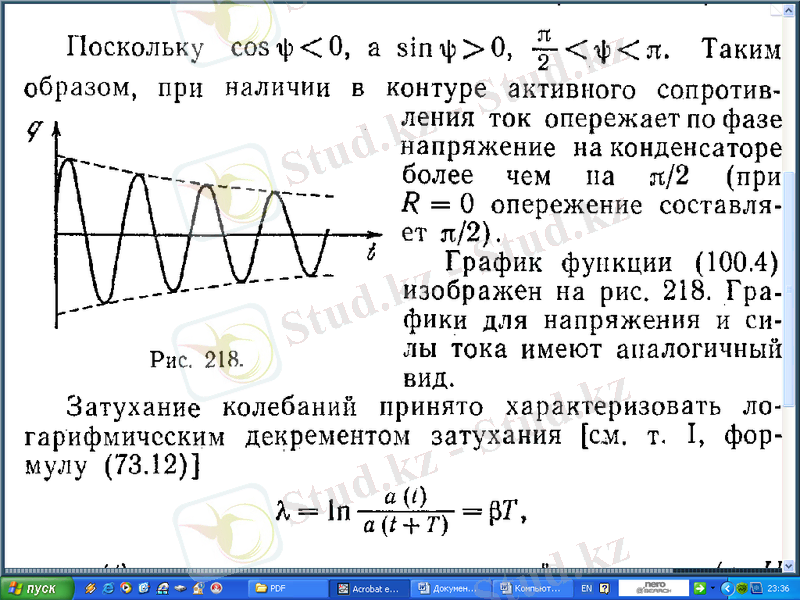800x600 pixels.
Task: Click the formula number (100.4) in text
Action: [x=736, y=262]
